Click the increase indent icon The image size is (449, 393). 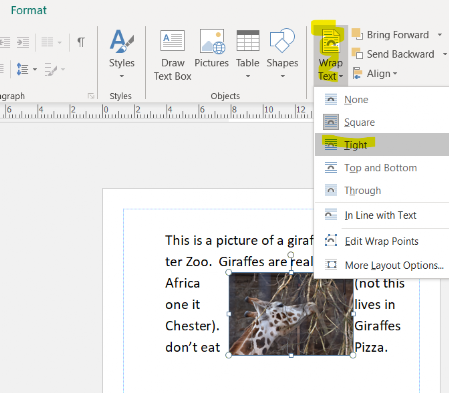pos(23,42)
